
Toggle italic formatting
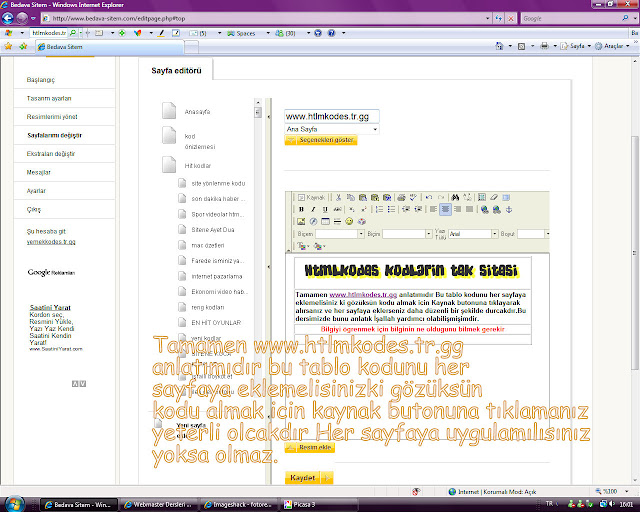click(x=313, y=209)
